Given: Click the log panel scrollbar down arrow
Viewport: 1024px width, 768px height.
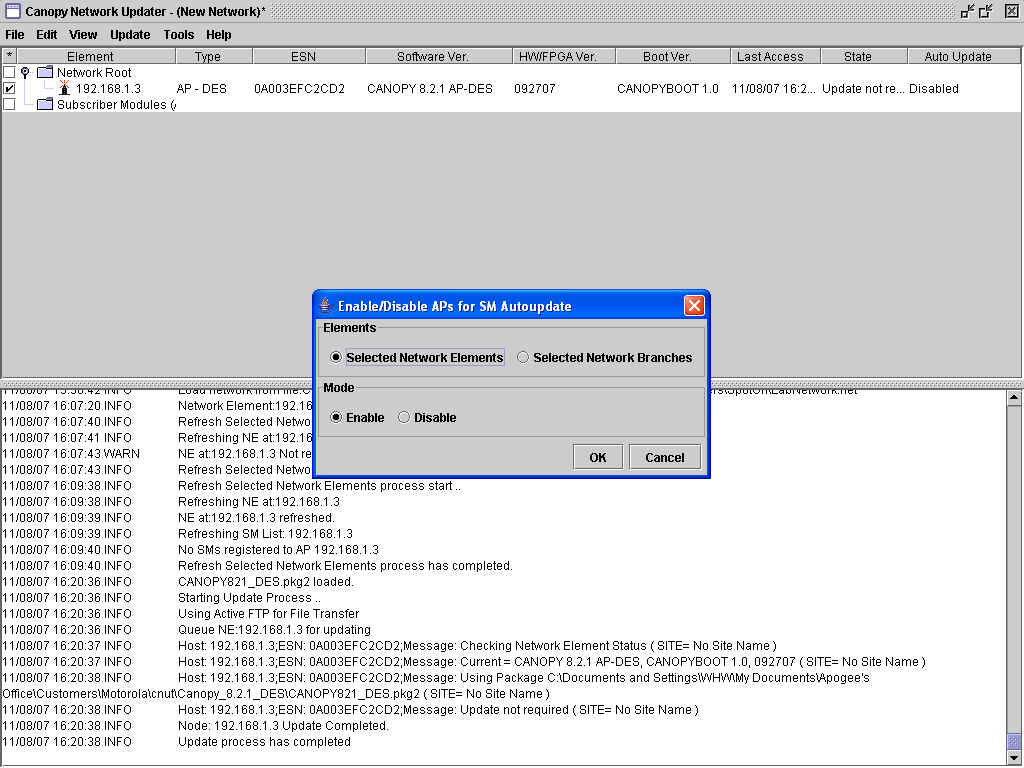Looking at the screenshot, I should (1015, 757).
